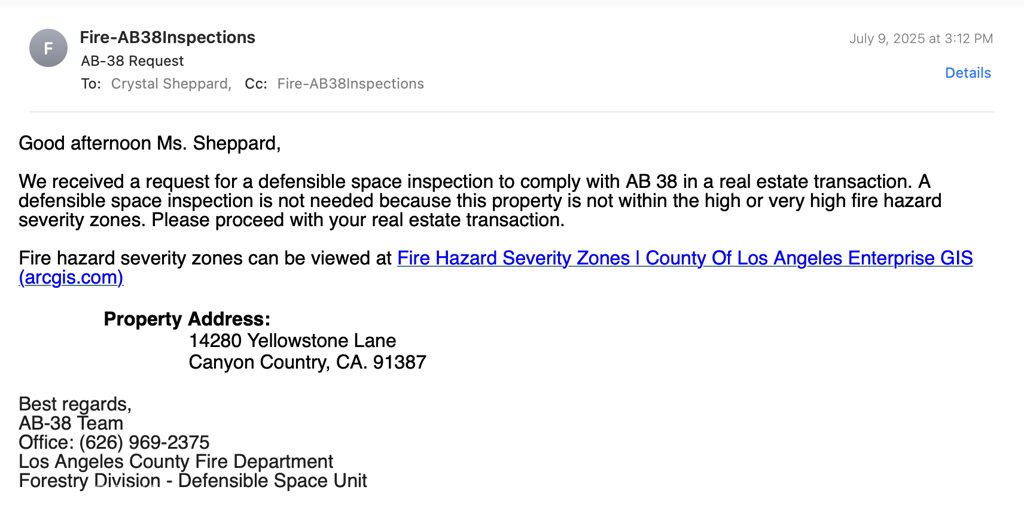Click the July 9, 2025 timestamp

click(x=920, y=39)
